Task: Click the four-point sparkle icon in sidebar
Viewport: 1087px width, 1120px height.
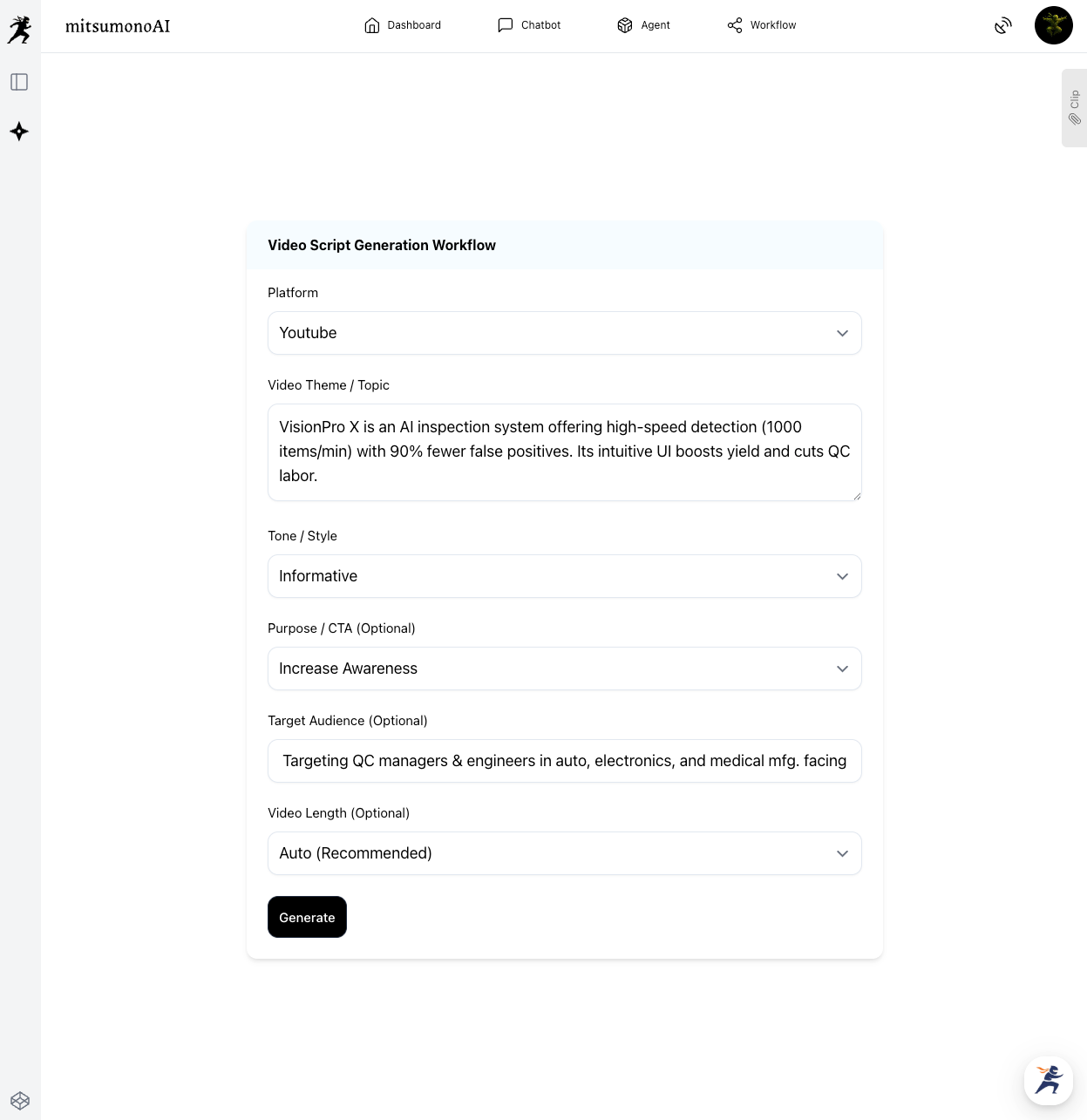Action: [19, 132]
